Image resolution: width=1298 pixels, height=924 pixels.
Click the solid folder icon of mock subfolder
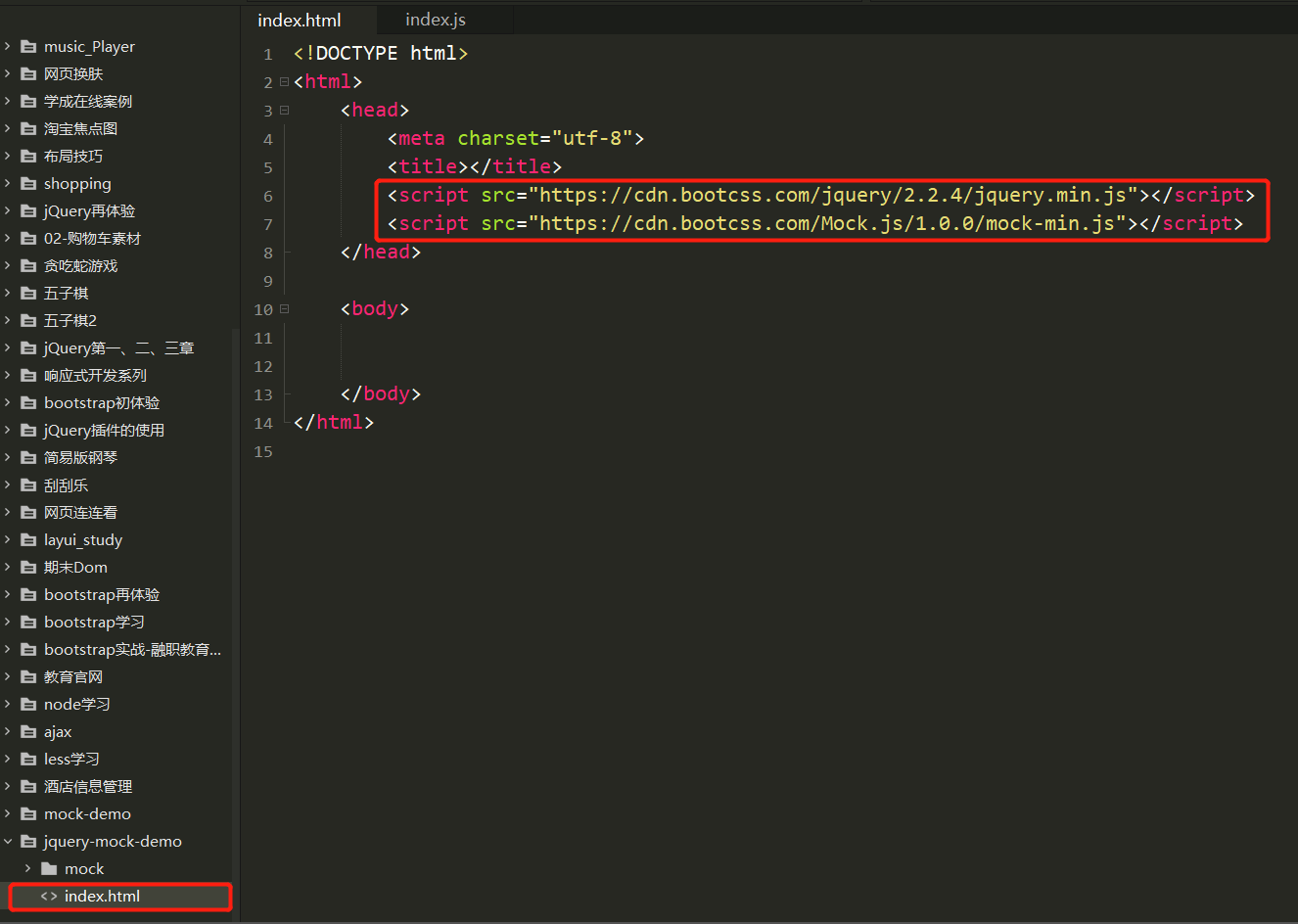coord(49,868)
